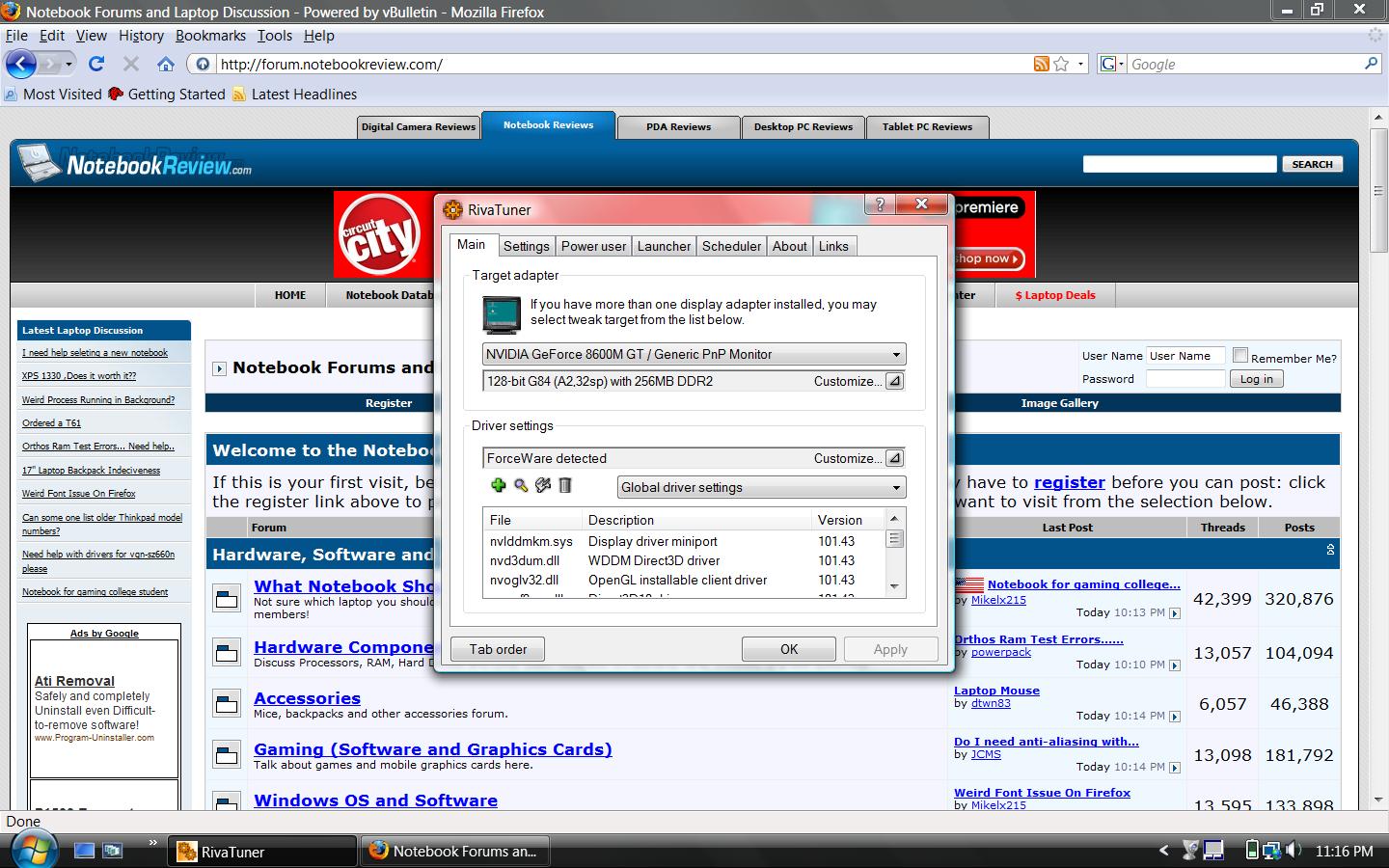This screenshot has width=1389, height=868.
Task: Open the Gaming (Software and Graphics Cards) forum link
Action: pos(432,749)
